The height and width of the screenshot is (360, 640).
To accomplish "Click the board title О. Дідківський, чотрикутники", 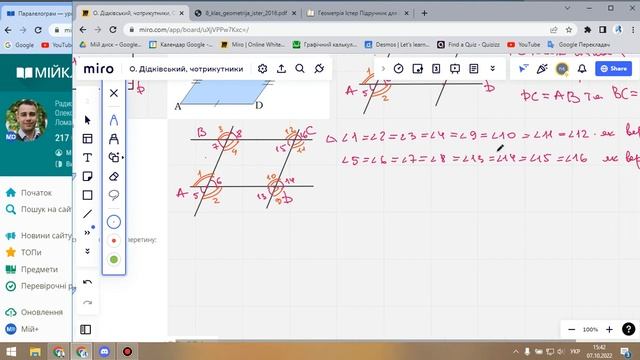I will point(186,69).
